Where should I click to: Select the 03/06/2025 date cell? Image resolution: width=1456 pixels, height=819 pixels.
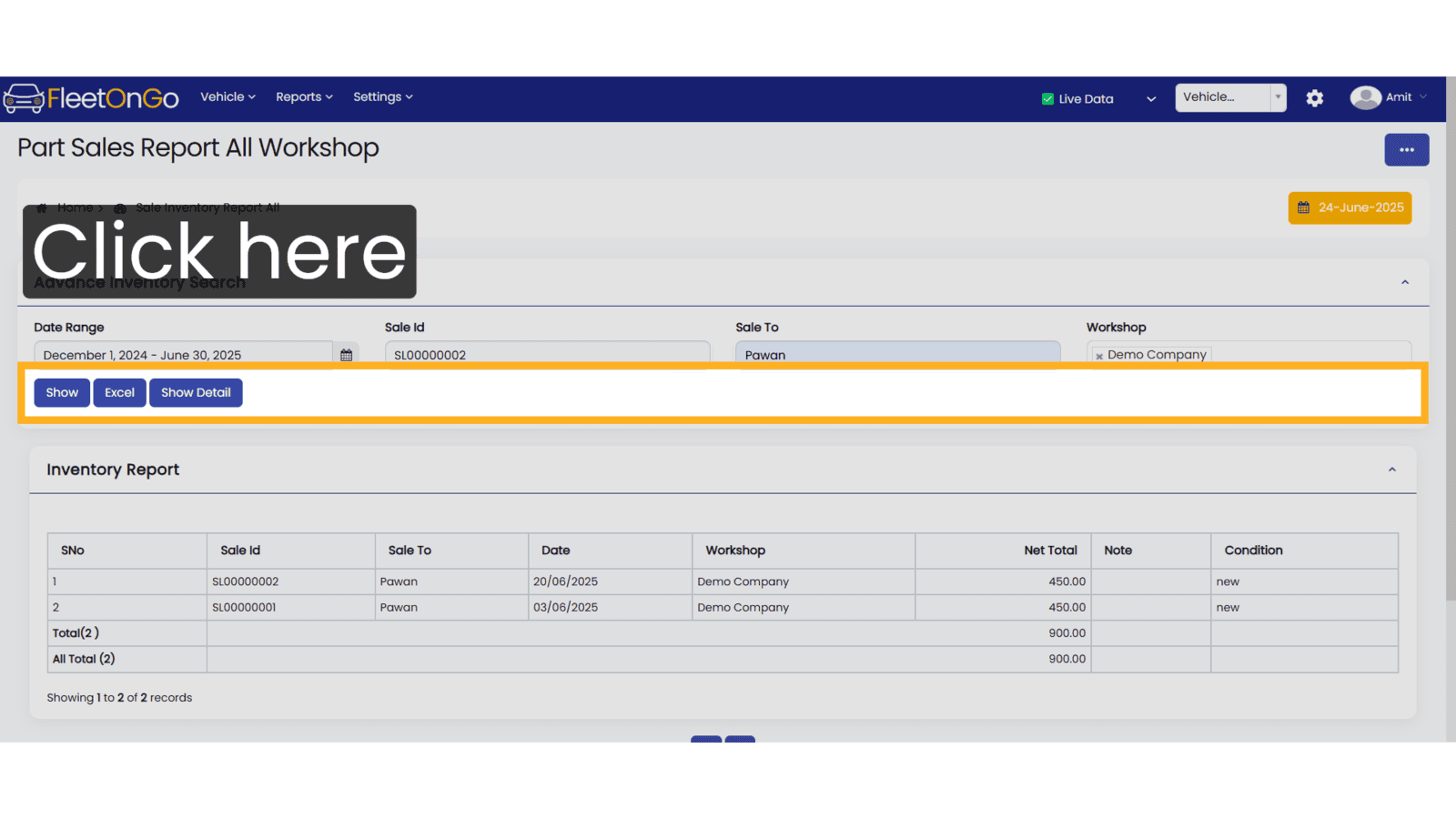[x=610, y=607]
